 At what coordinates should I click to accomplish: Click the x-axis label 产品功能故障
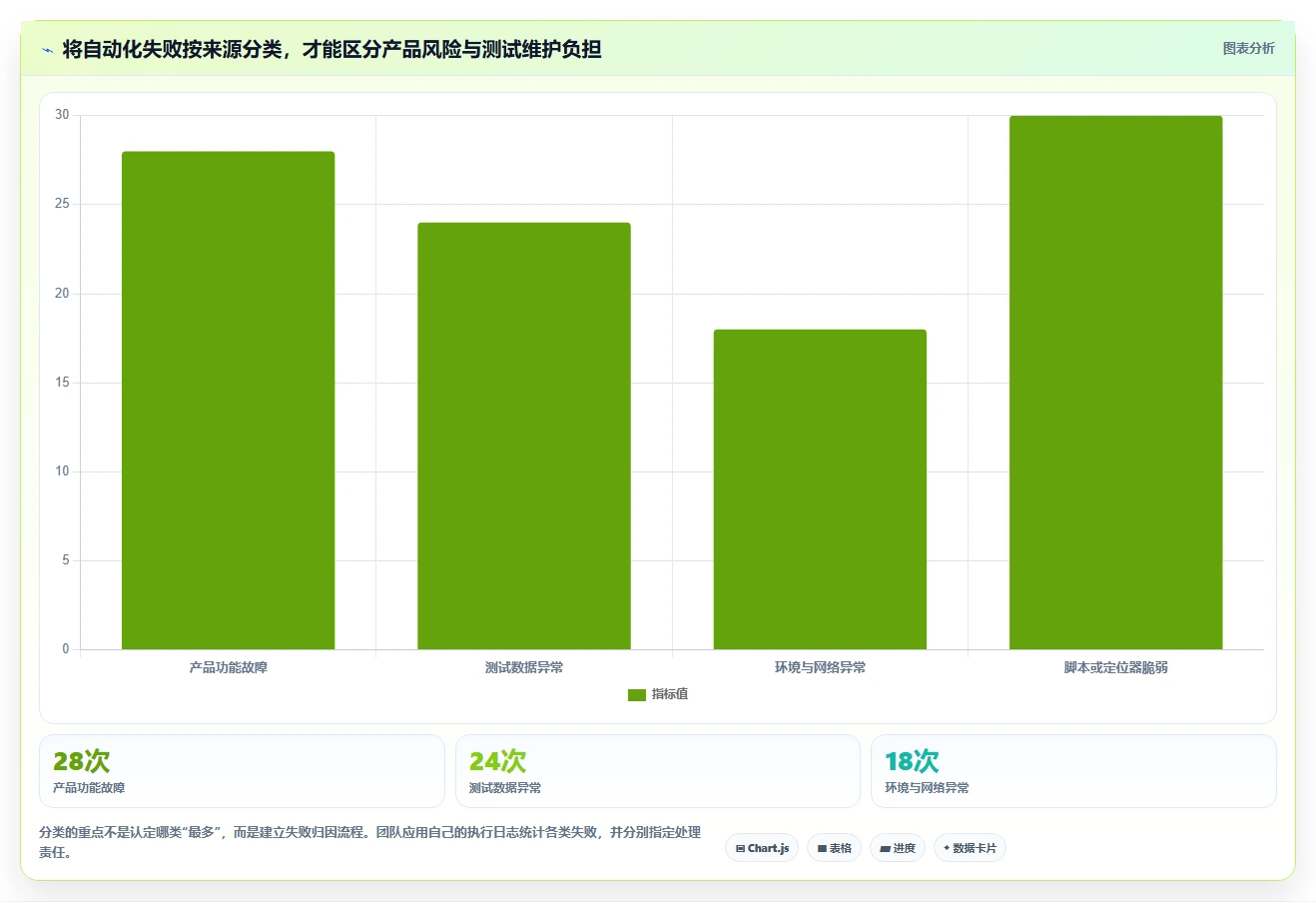(x=229, y=667)
